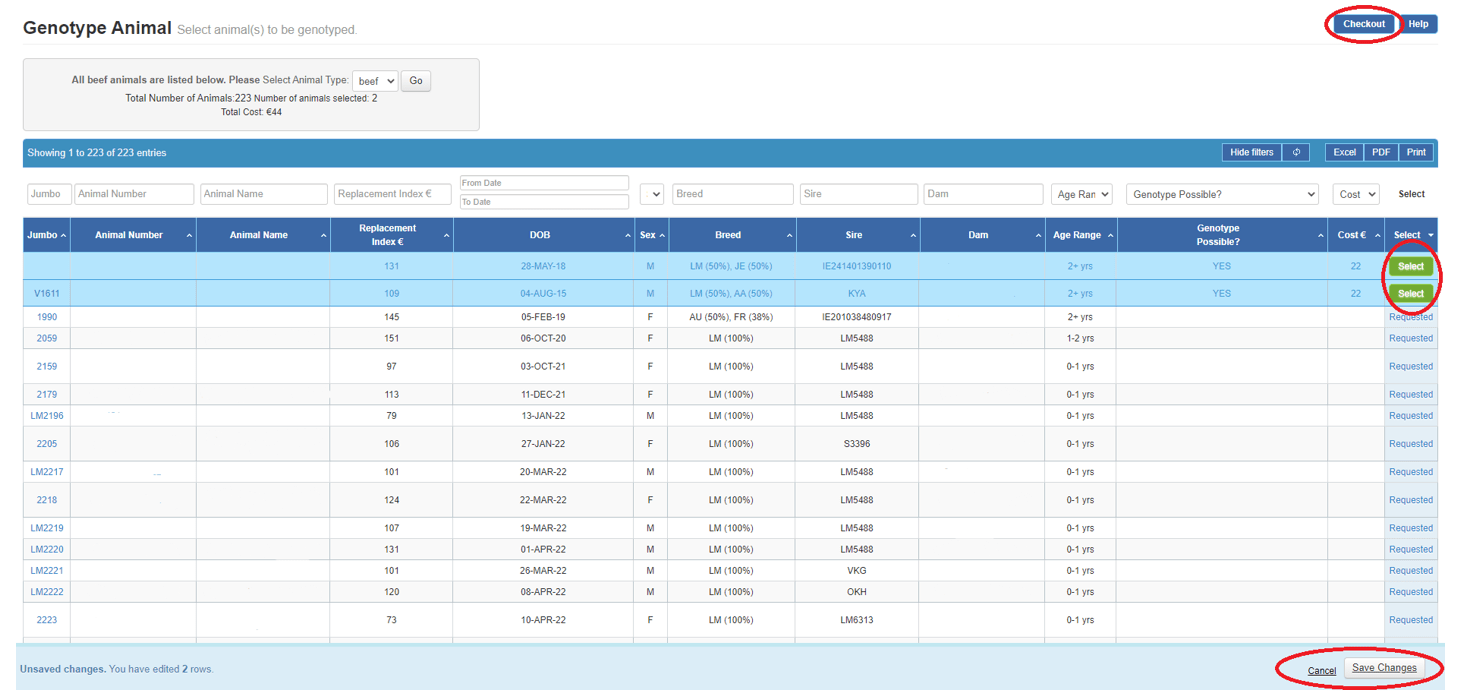
Task: Click Hide filters button
Action: point(1252,152)
